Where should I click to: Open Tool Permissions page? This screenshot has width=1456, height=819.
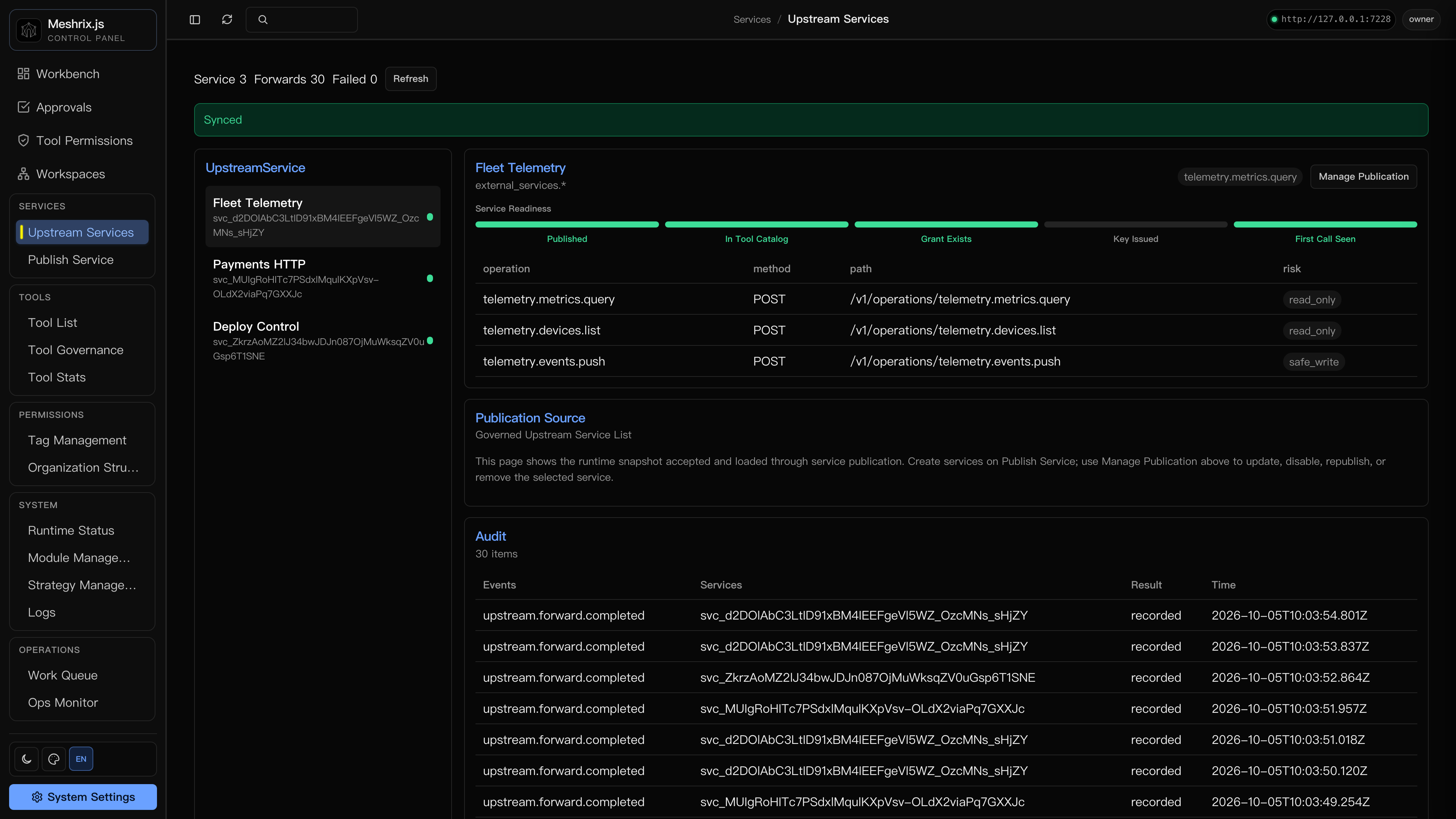pos(83,141)
